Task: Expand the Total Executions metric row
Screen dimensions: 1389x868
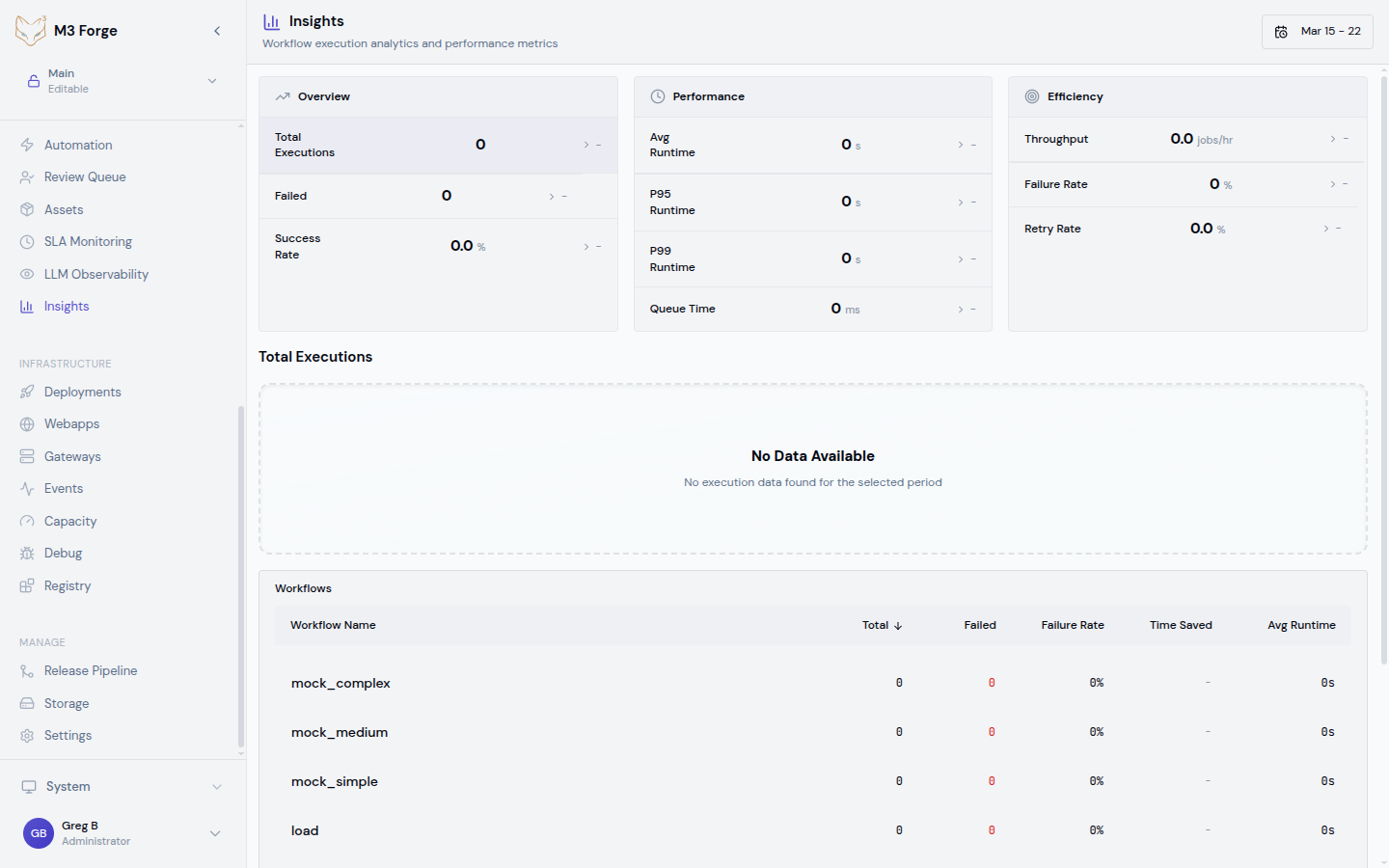Action: (x=438, y=145)
